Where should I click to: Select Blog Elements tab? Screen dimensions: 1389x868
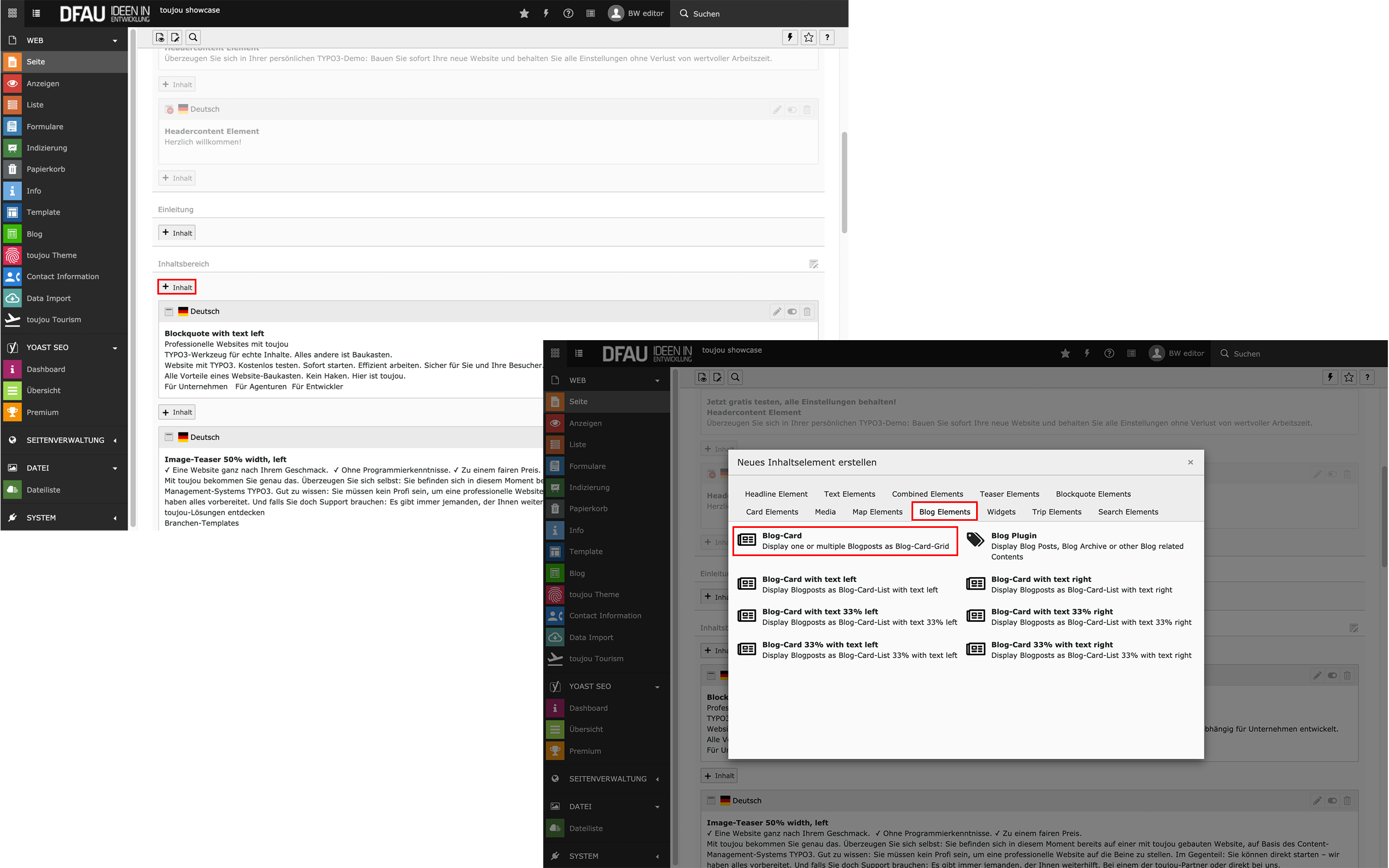pos(944,512)
